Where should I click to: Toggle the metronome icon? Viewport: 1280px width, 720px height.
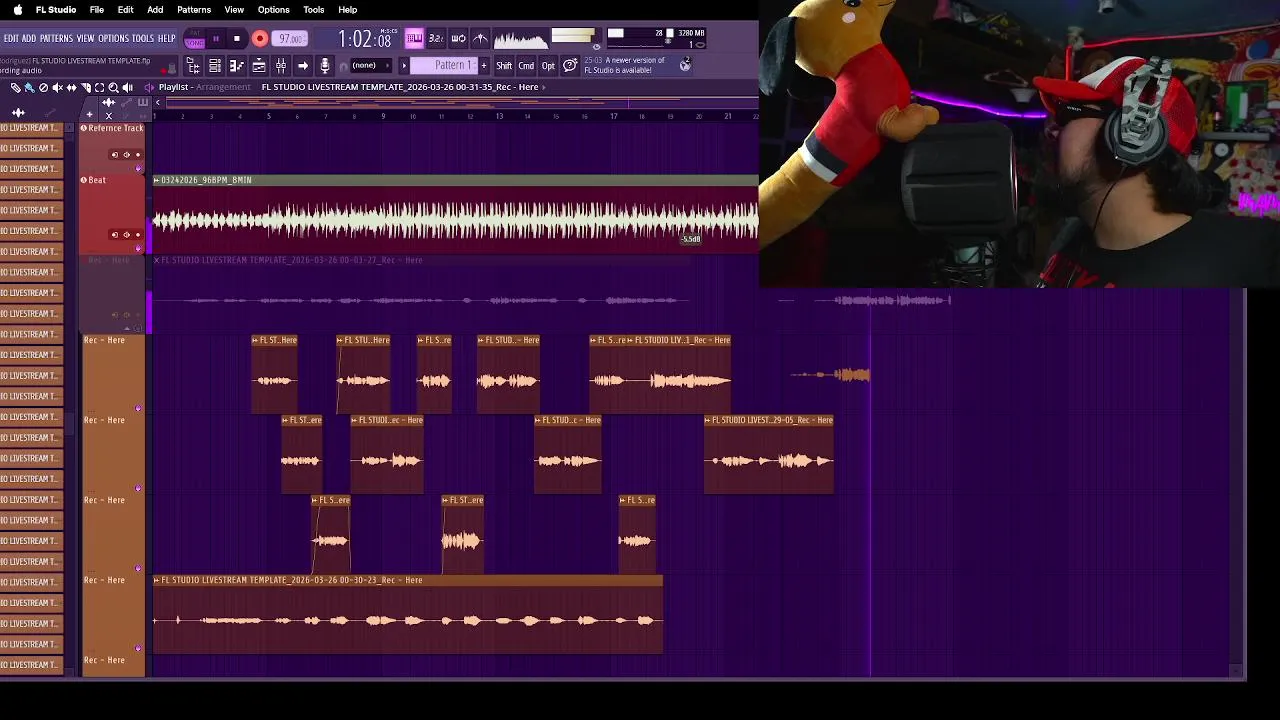(x=480, y=38)
